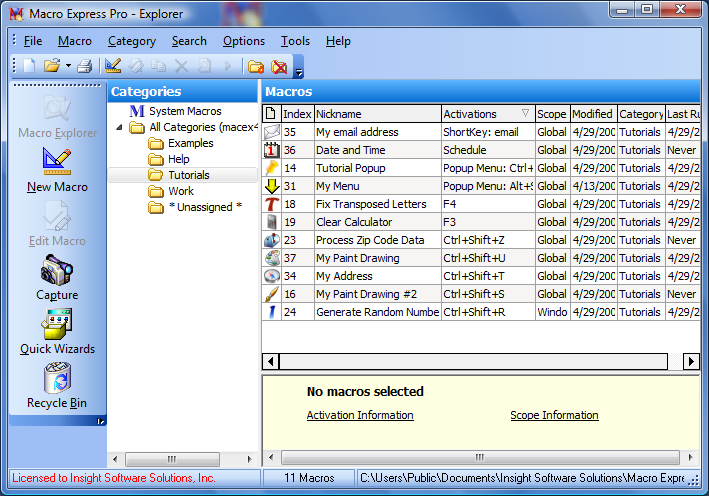Click the yellow arrow icon of My Menu
This screenshot has width=709, height=496.
[272, 186]
